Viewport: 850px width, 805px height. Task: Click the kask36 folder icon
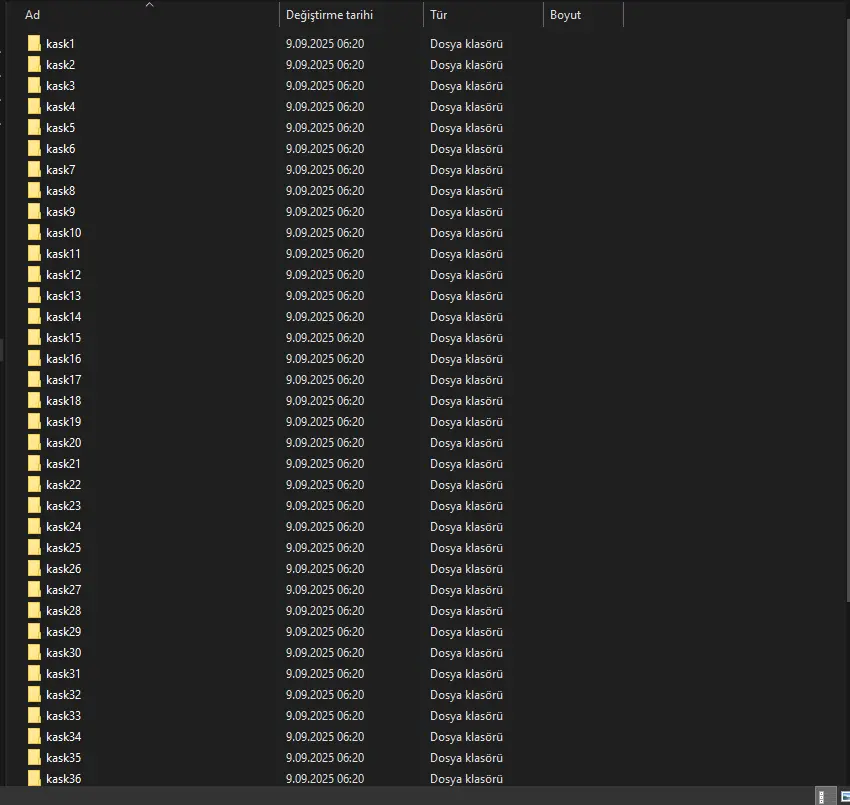coord(34,779)
